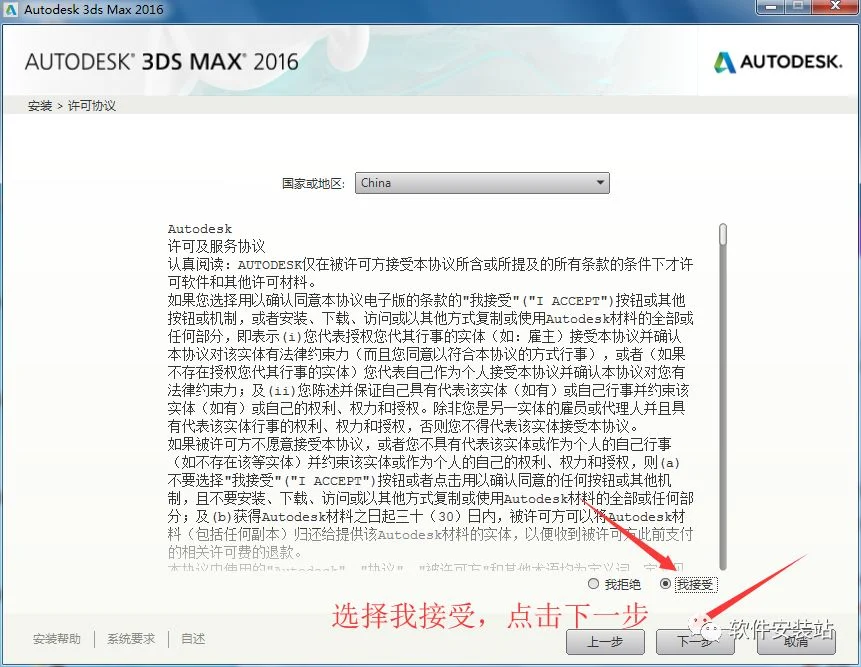Open the 国家或地区 China dropdown
Image resolution: width=861 pixels, height=667 pixels.
[x=482, y=183]
